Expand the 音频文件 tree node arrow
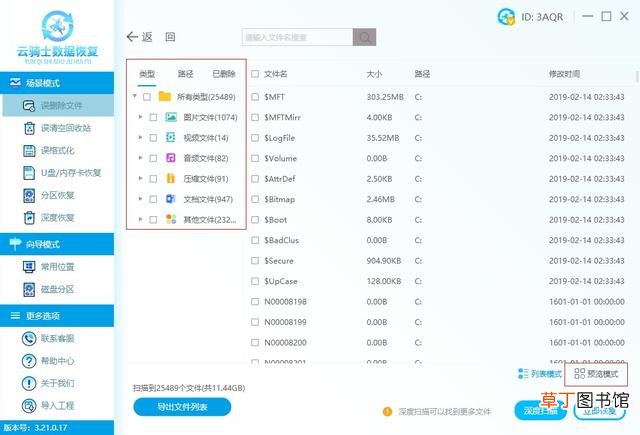Viewport: 640px width, 435px height. 140,158
